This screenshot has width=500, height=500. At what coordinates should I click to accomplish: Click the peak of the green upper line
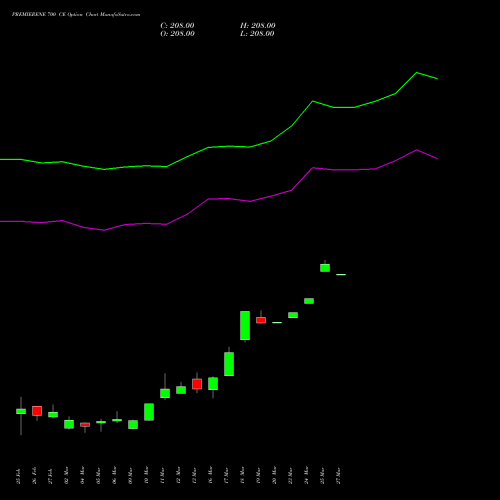tap(417, 72)
